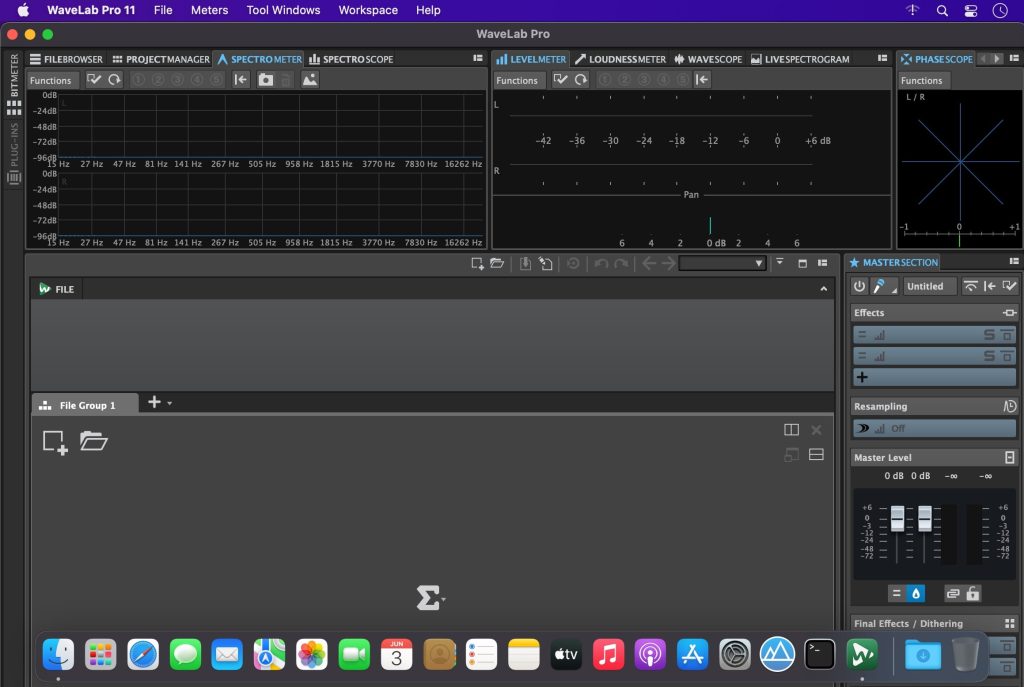This screenshot has width=1024, height=687.
Task: Collapse the FILE panel with the chevron
Action: click(823, 289)
